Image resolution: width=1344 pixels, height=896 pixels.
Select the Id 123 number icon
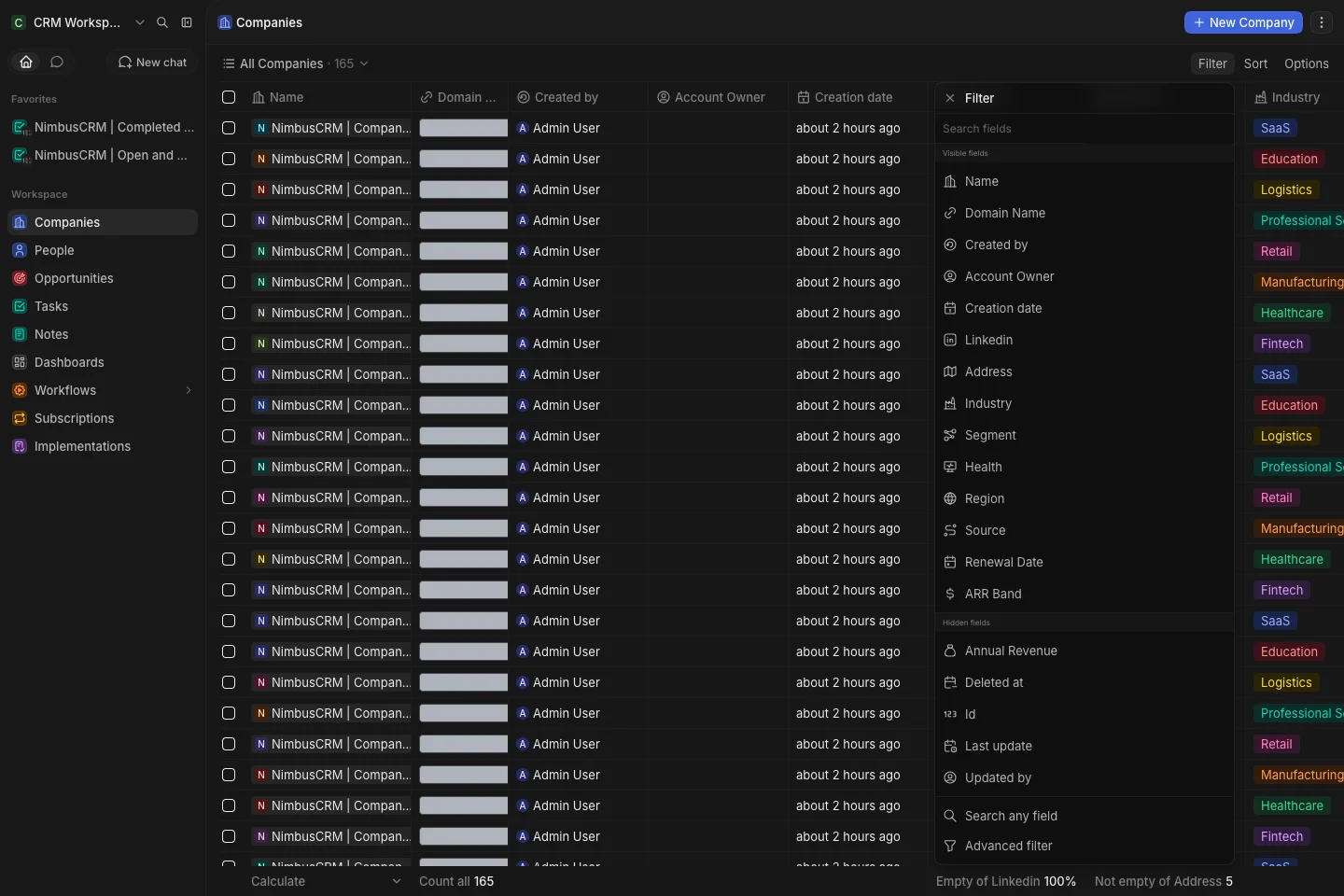click(x=950, y=714)
